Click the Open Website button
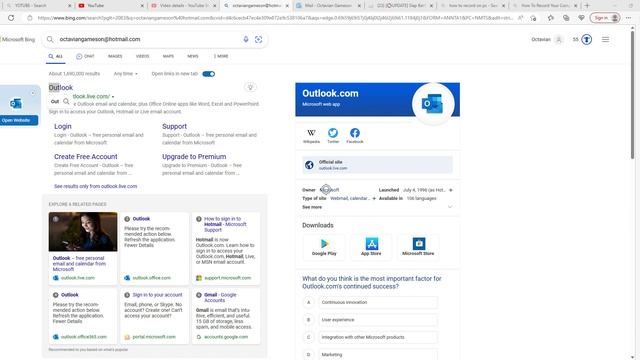The image size is (640, 360). pos(18,120)
